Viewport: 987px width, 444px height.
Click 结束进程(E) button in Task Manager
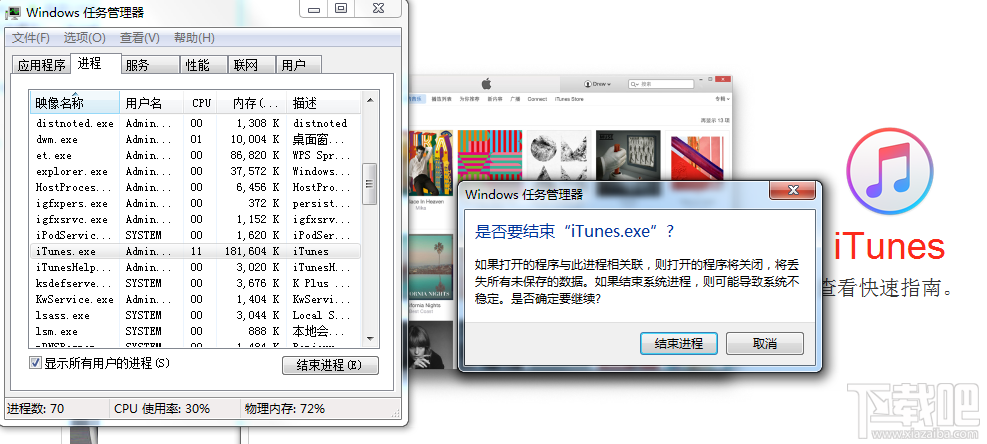pos(330,365)
